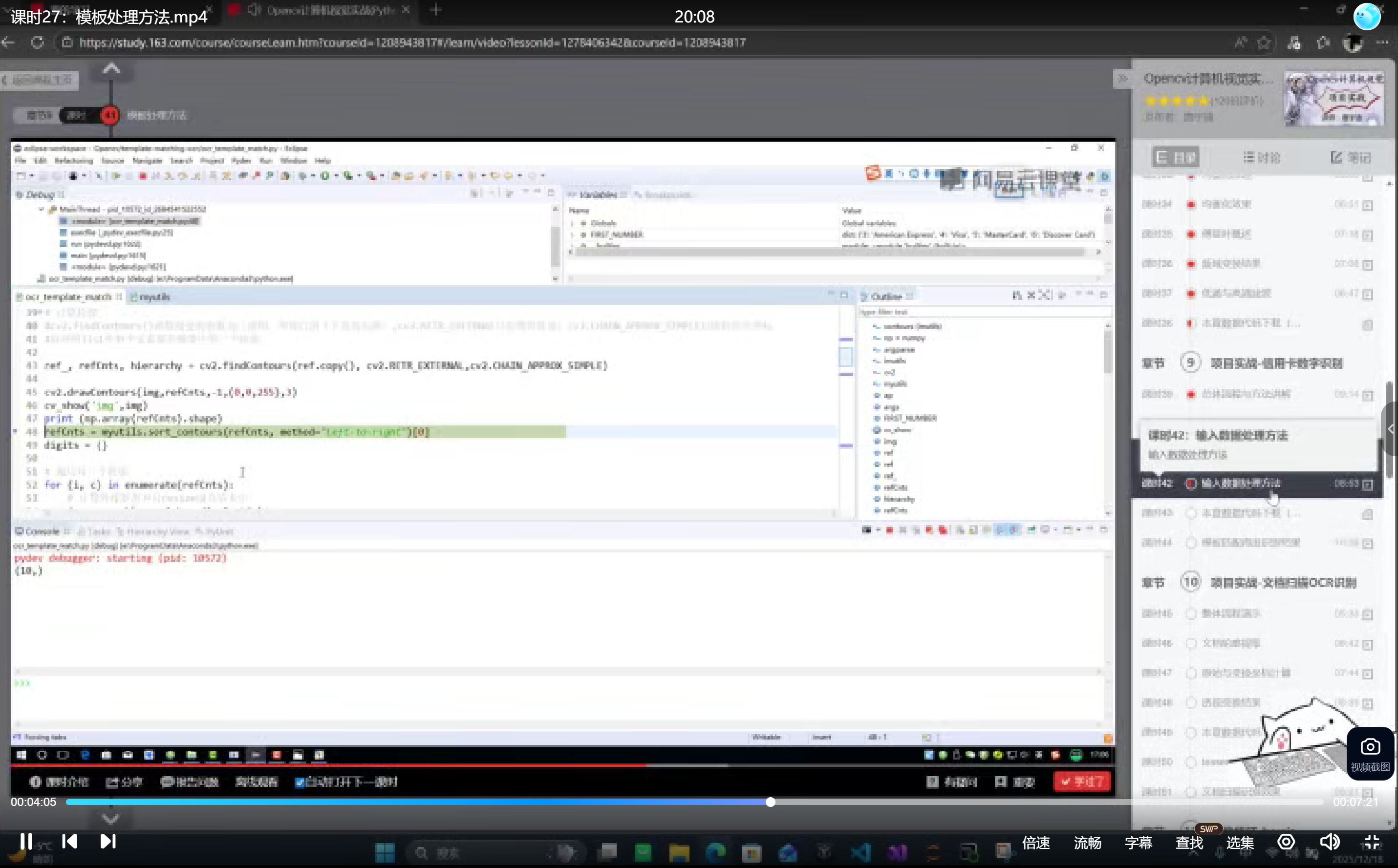Expand the Globals variable row
The image size is (1398, 868).
click(572, 223)
